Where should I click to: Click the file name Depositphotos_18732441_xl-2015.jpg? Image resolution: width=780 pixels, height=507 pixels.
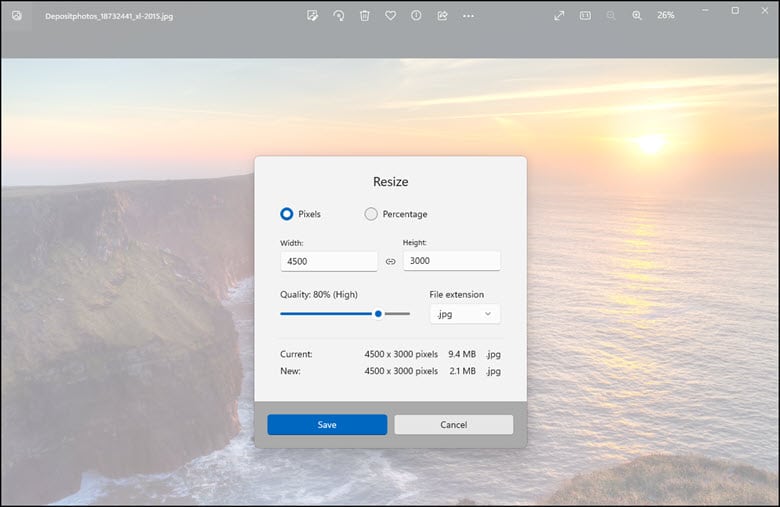[109, 16]
